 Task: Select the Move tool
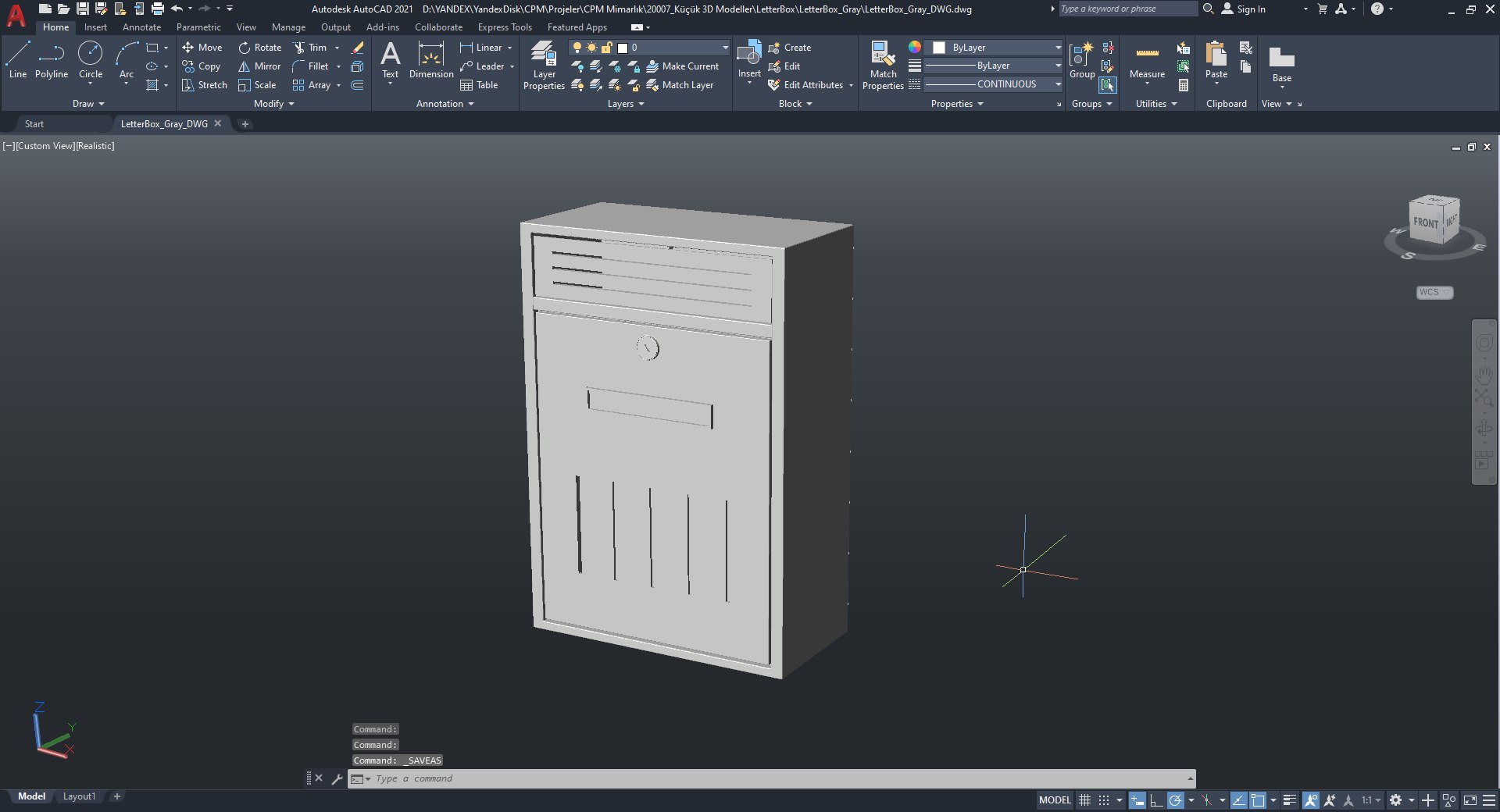point(202,48)
